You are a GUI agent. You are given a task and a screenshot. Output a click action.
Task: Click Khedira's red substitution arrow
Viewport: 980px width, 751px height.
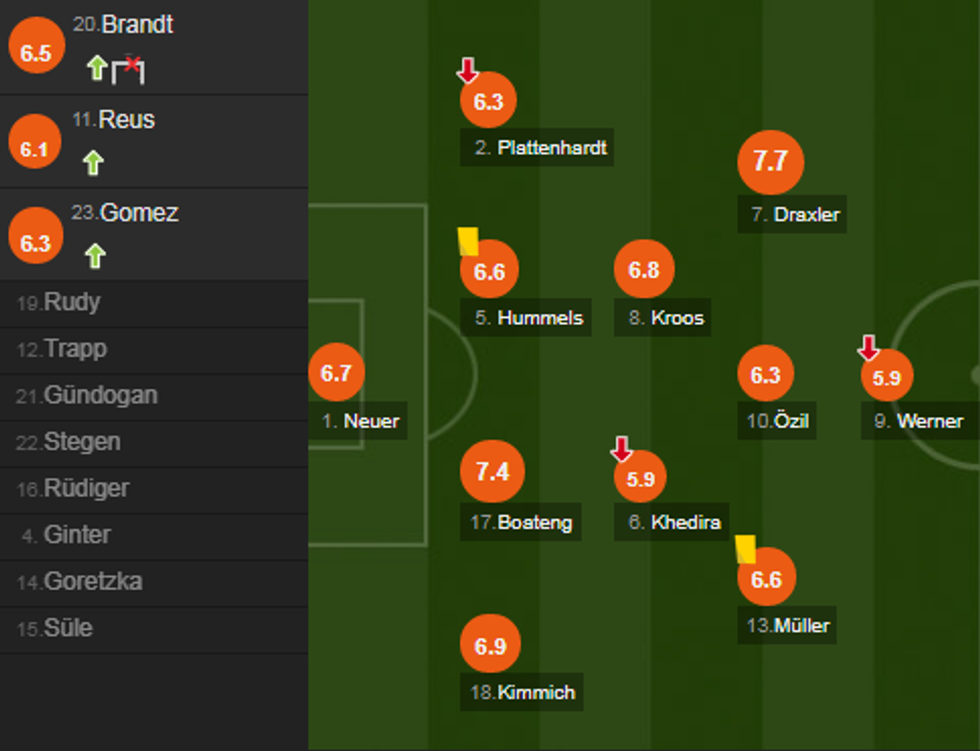622,450
